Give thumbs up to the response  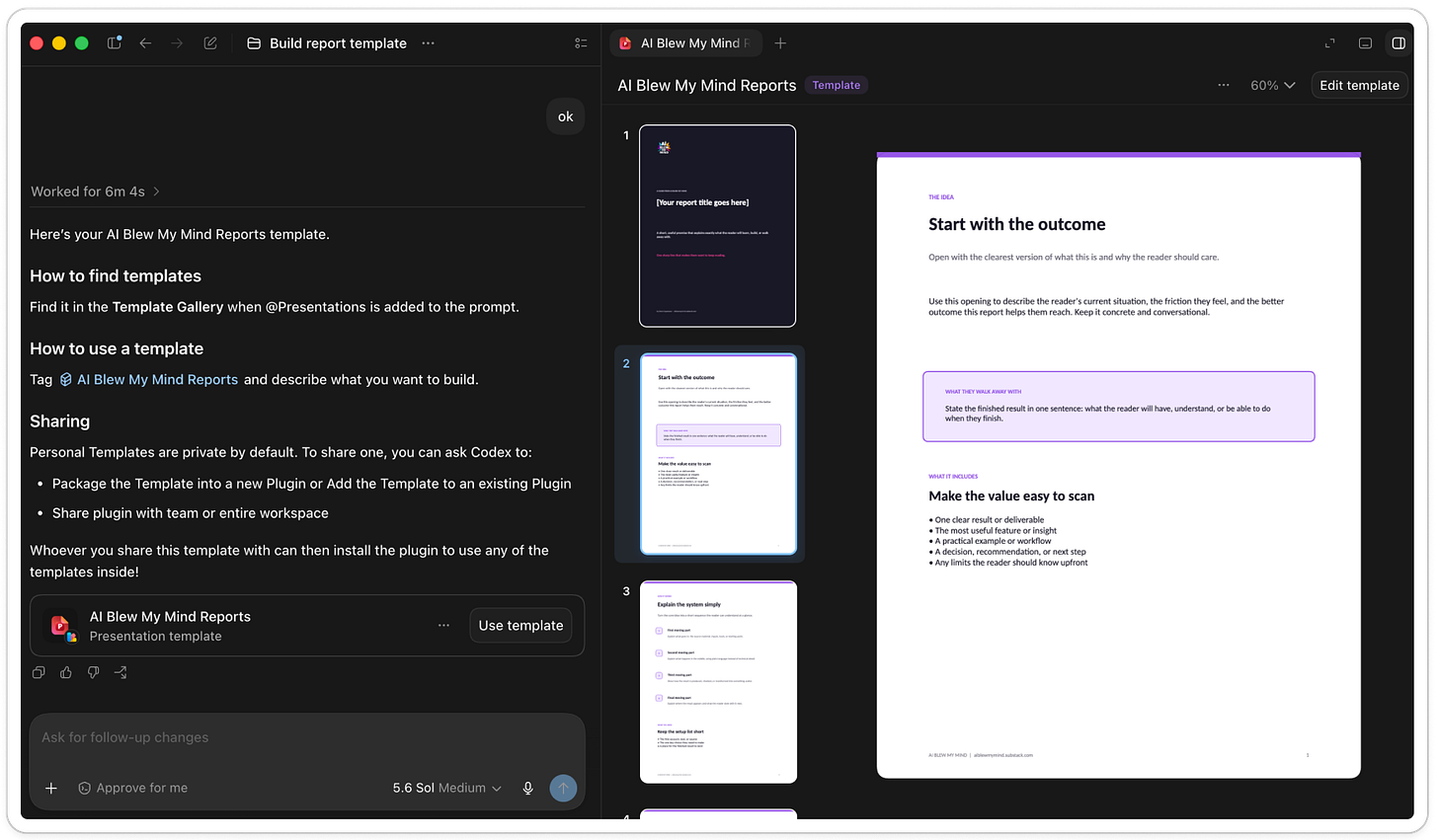66,673
